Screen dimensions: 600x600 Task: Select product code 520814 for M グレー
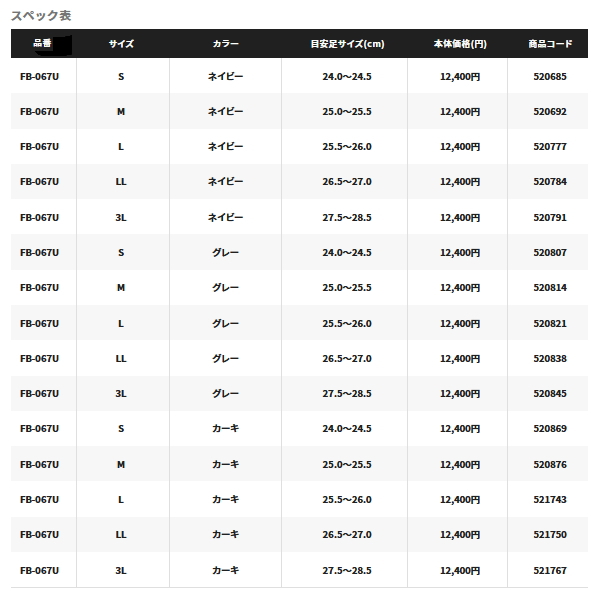coord(550,287)
